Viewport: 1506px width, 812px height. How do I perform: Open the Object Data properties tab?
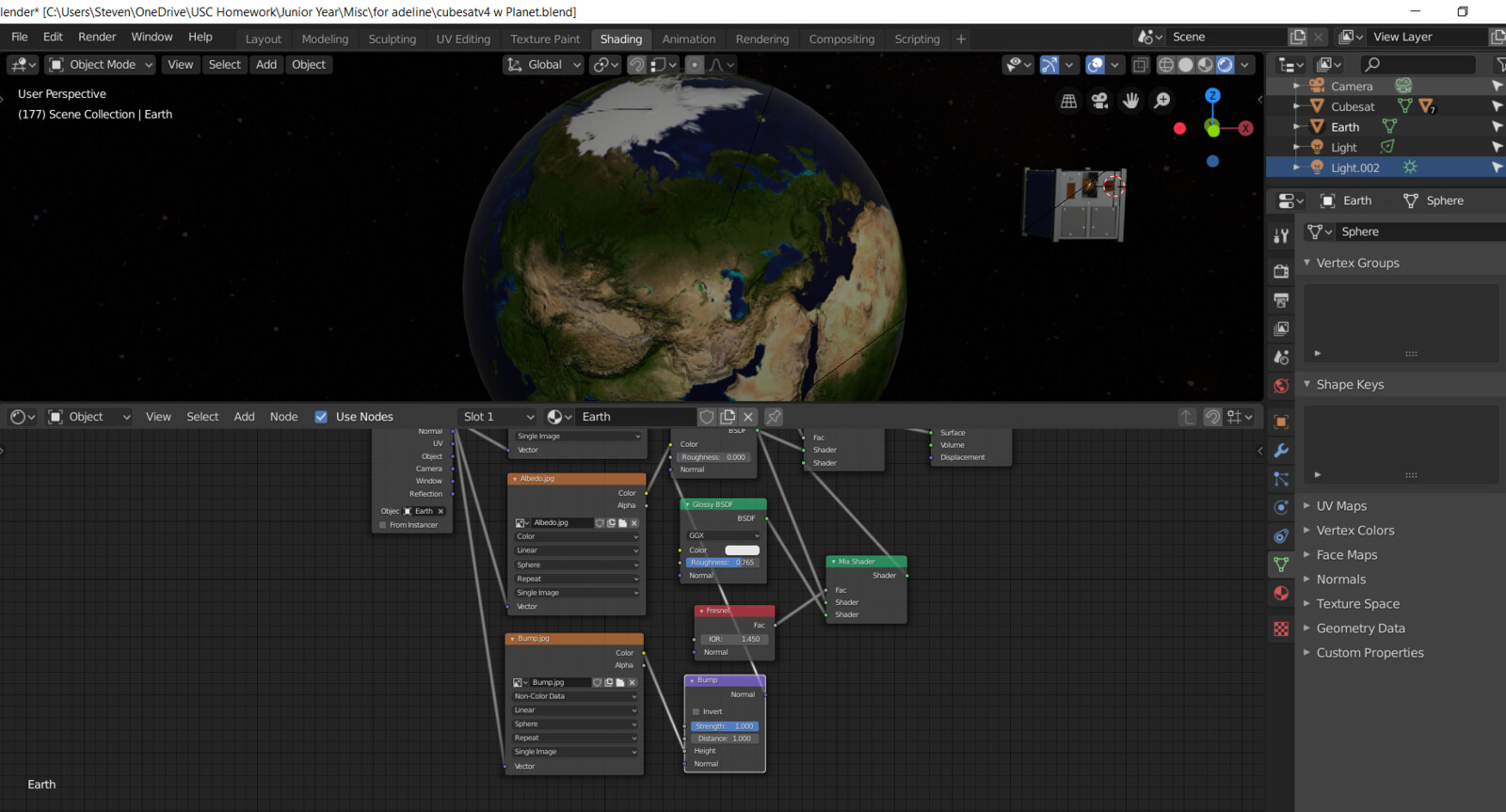click(1281, 565)
